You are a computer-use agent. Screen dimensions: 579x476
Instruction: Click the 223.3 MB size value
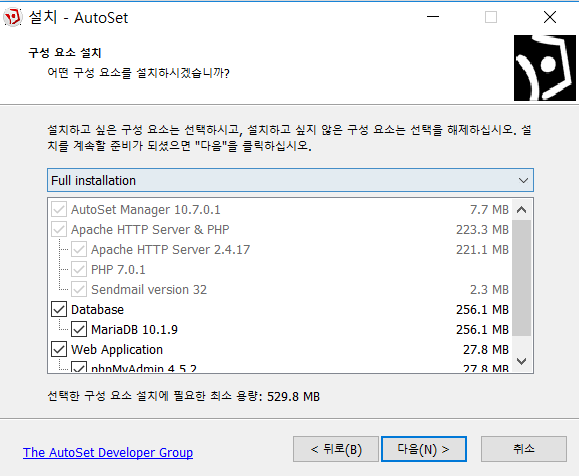click(482, 230)
